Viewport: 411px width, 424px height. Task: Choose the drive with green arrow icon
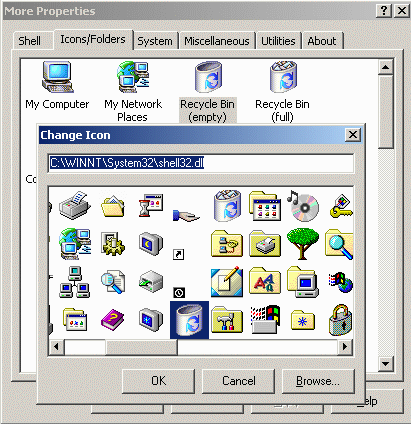click(151, 282)
